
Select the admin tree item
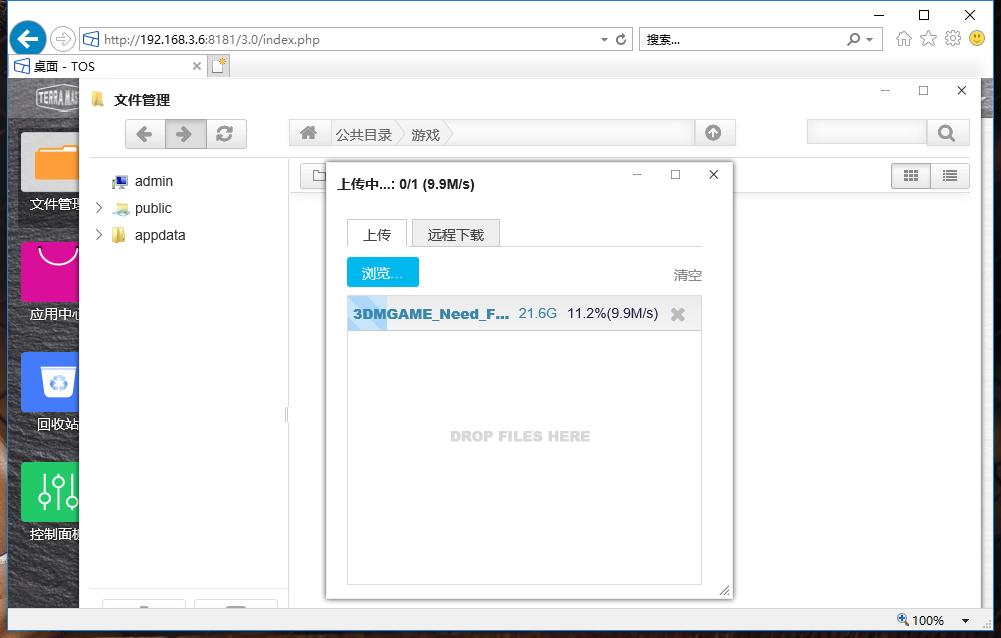tap(153, 181)
